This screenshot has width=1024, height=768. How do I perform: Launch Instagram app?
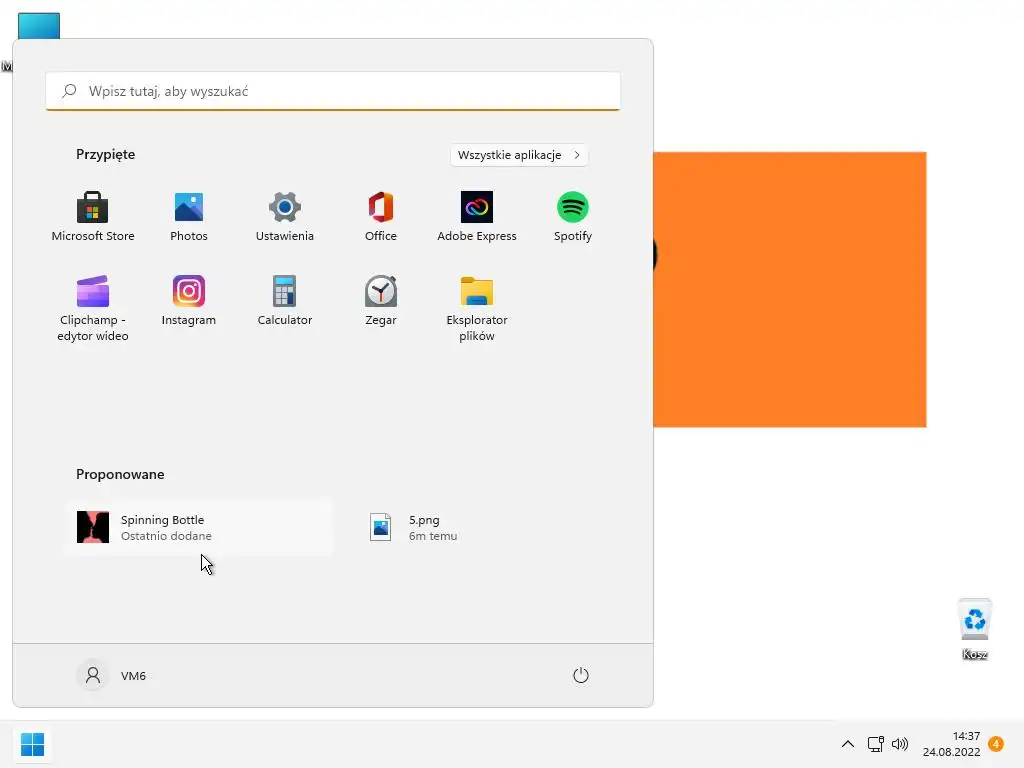point(189,301)
